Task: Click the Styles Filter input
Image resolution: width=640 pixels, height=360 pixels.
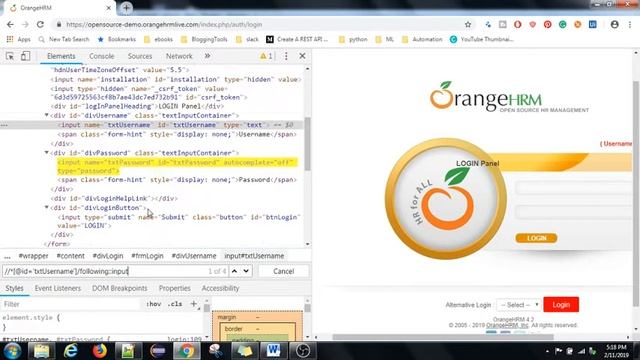Action: click(71, 304)
